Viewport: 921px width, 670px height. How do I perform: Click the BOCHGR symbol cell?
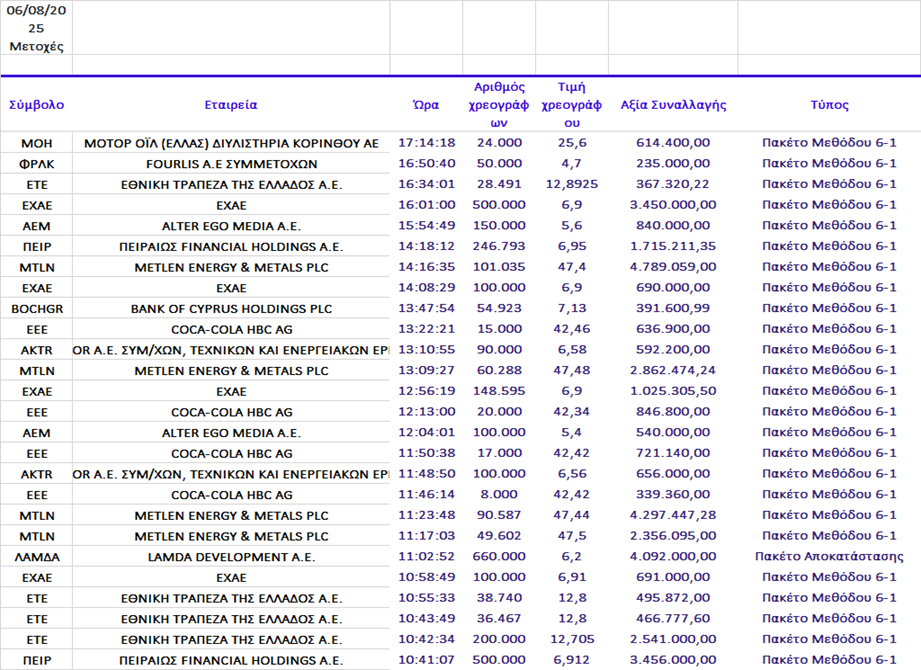[x=36, y=309]
